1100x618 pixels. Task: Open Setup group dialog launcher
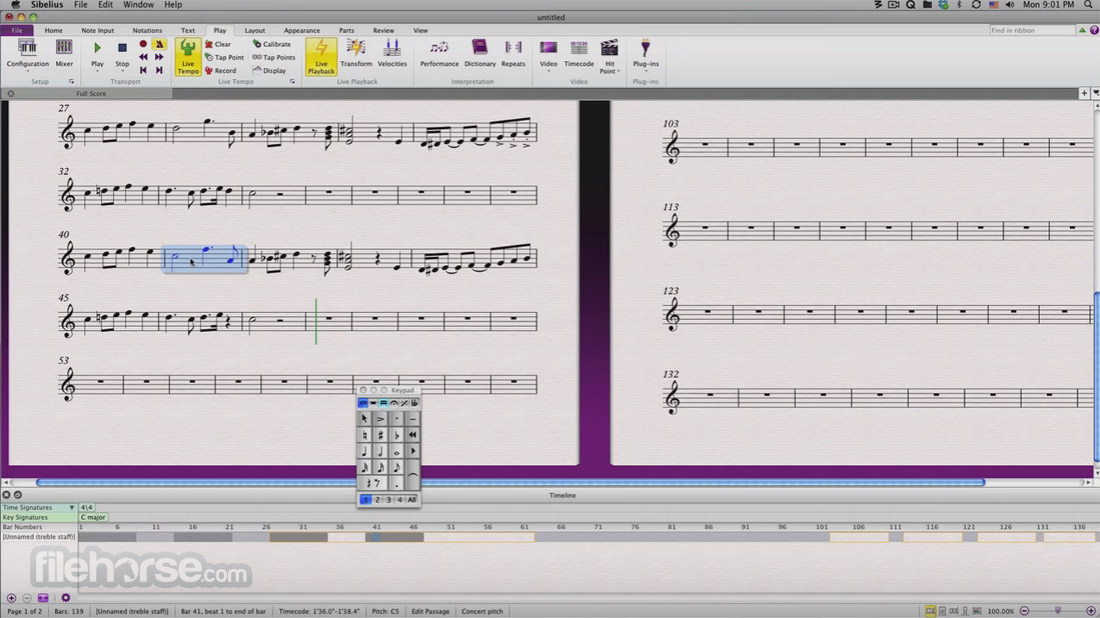[x=71, y=82]
